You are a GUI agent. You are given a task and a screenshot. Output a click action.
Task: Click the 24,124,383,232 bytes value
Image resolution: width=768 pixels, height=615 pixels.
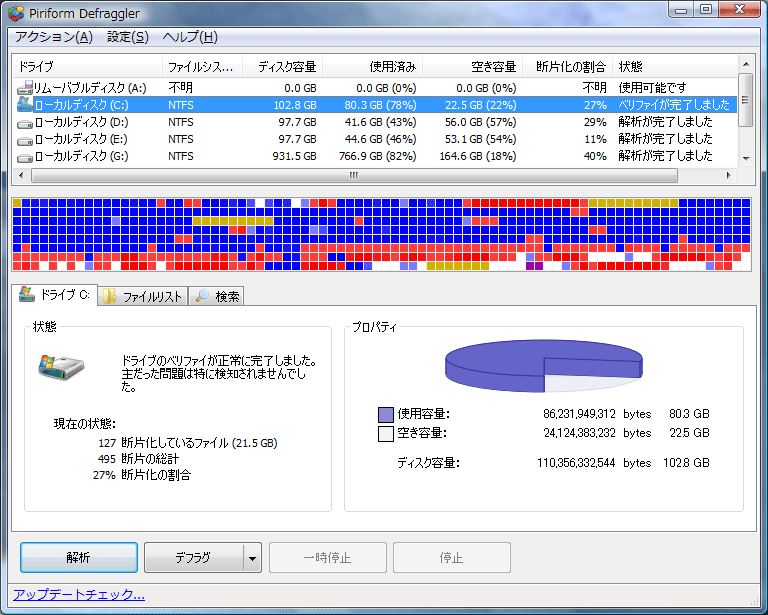[597, 433]
